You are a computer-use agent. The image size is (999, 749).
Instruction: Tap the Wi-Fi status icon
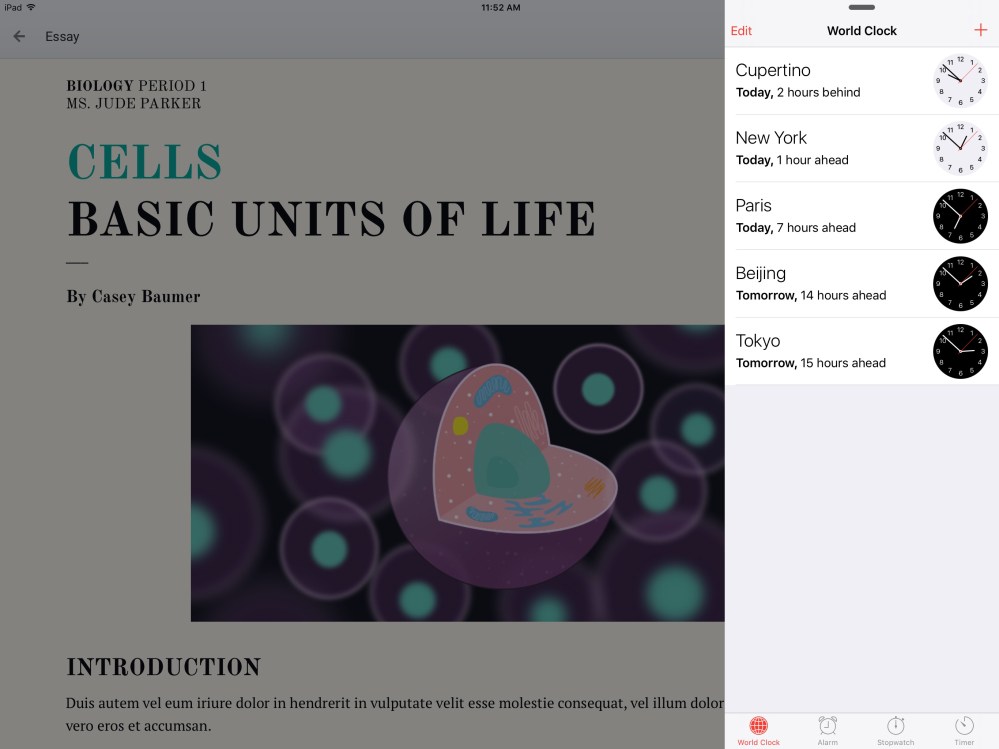click(x=31, y=7)
